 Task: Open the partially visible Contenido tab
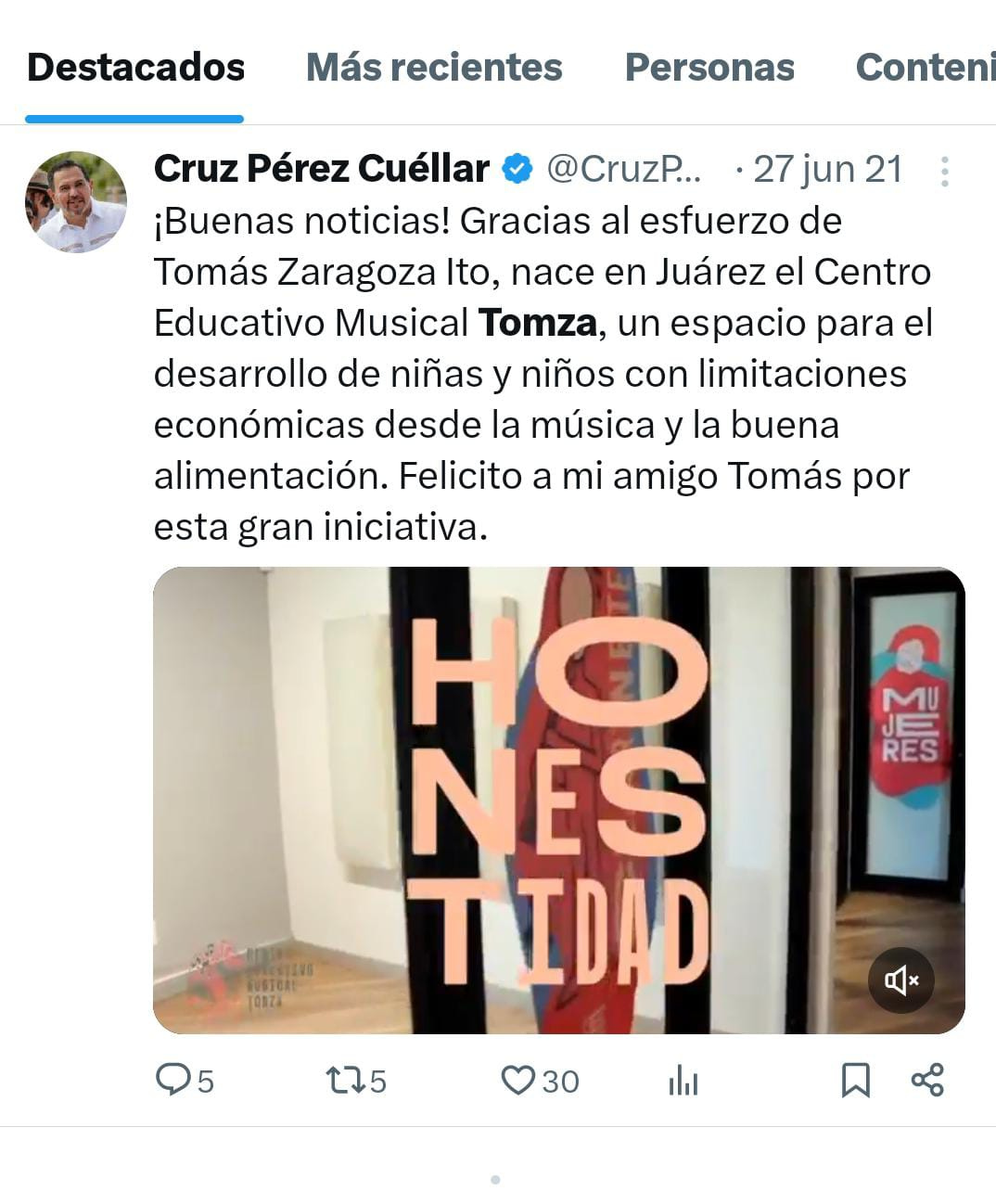(x=926, y=67)
